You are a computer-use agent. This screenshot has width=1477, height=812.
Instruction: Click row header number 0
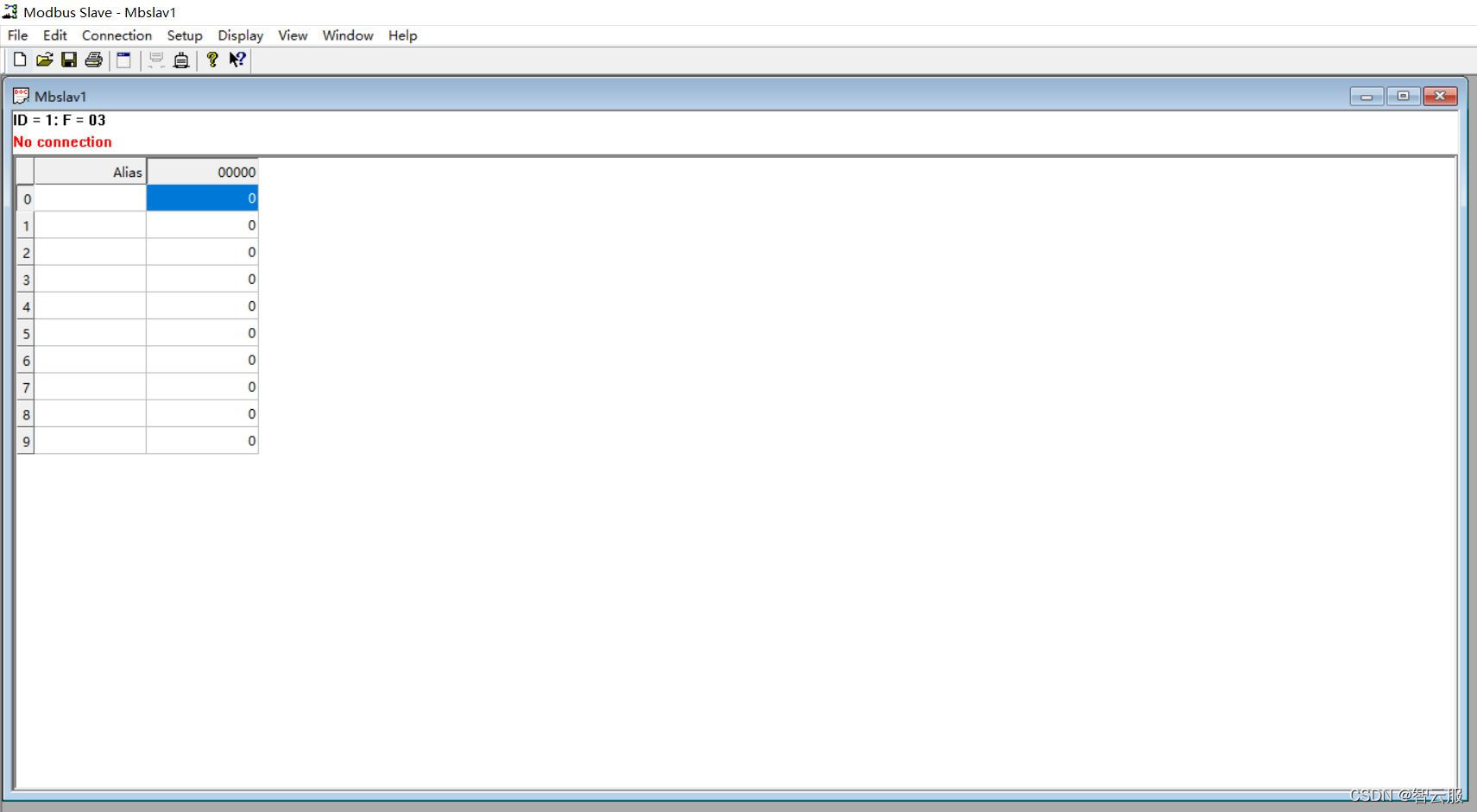coord(25,198)
